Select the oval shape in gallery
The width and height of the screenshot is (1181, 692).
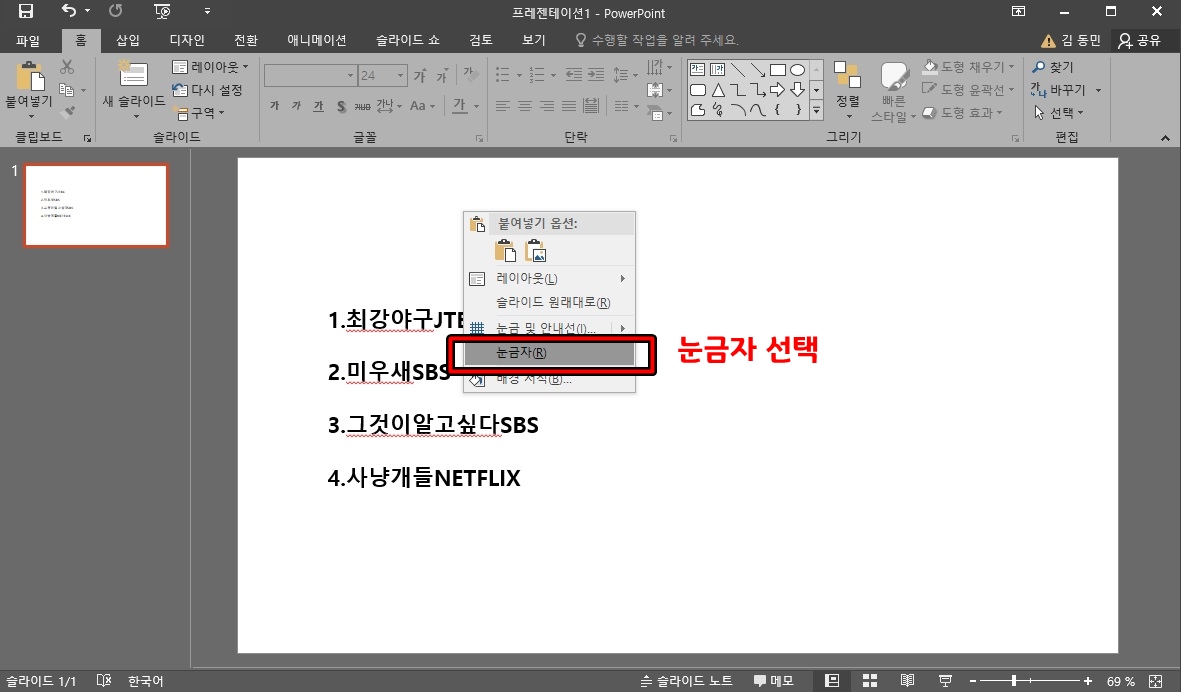pos(797,70)
